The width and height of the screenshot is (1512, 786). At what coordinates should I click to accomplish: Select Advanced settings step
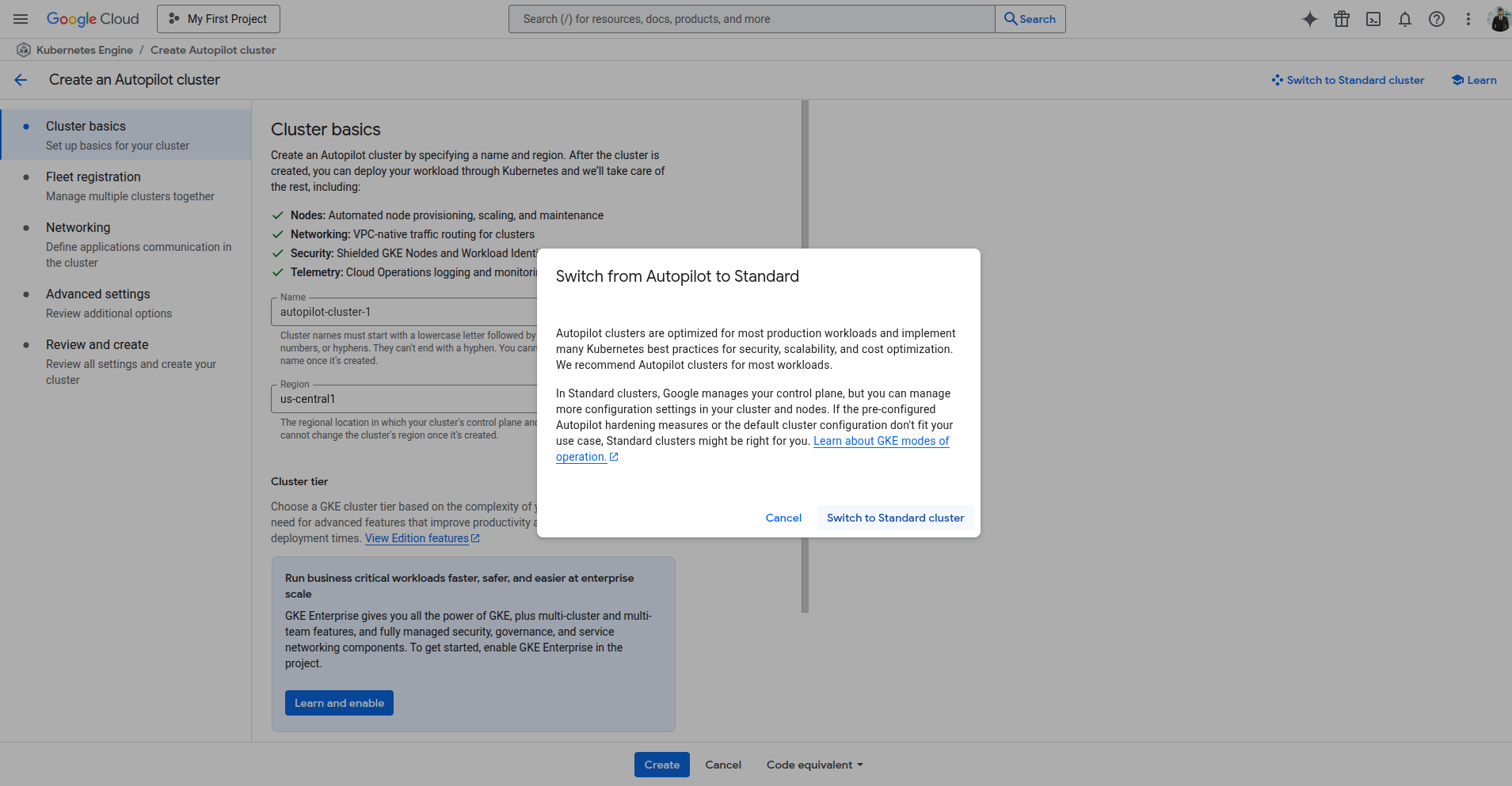pyautogui.click(x=126, y=302)
